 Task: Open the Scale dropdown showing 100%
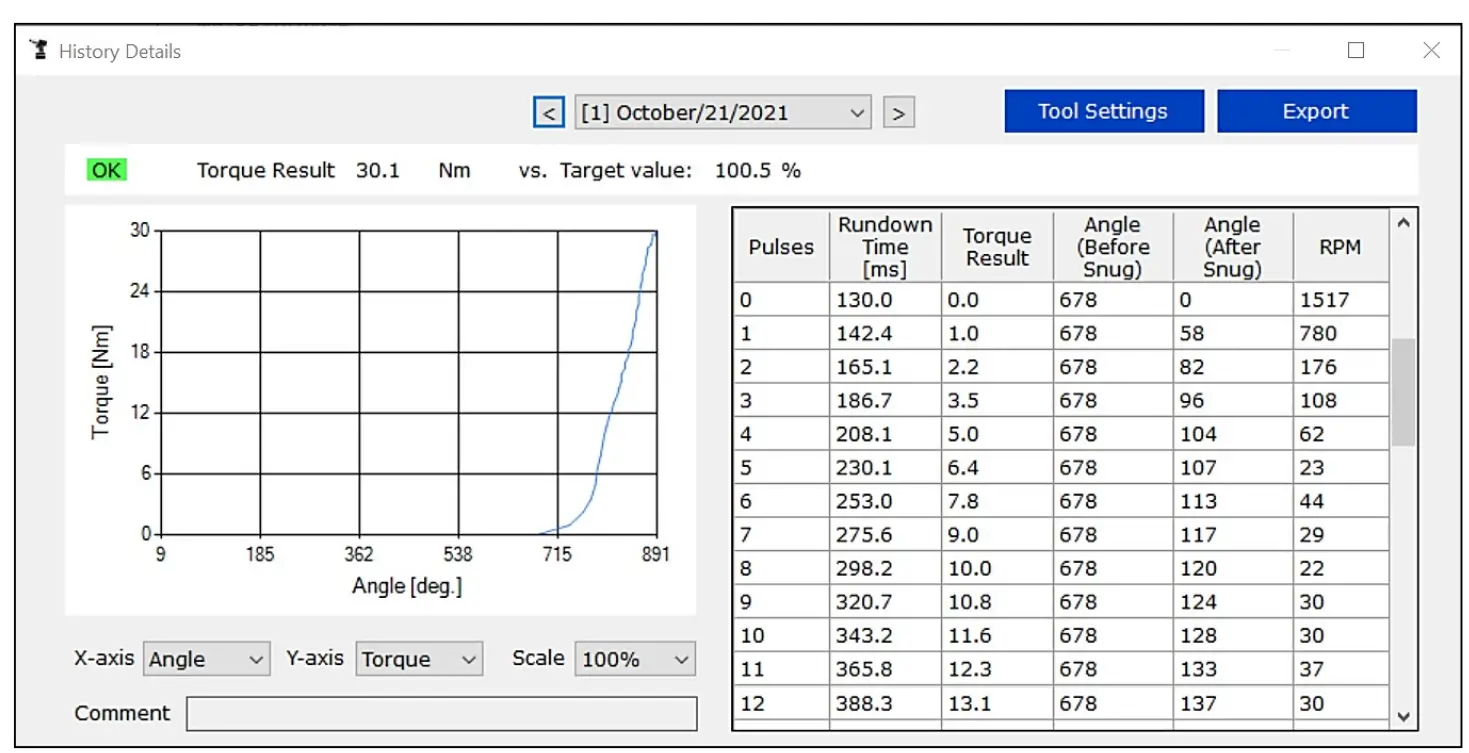click(x=635, y=659)
